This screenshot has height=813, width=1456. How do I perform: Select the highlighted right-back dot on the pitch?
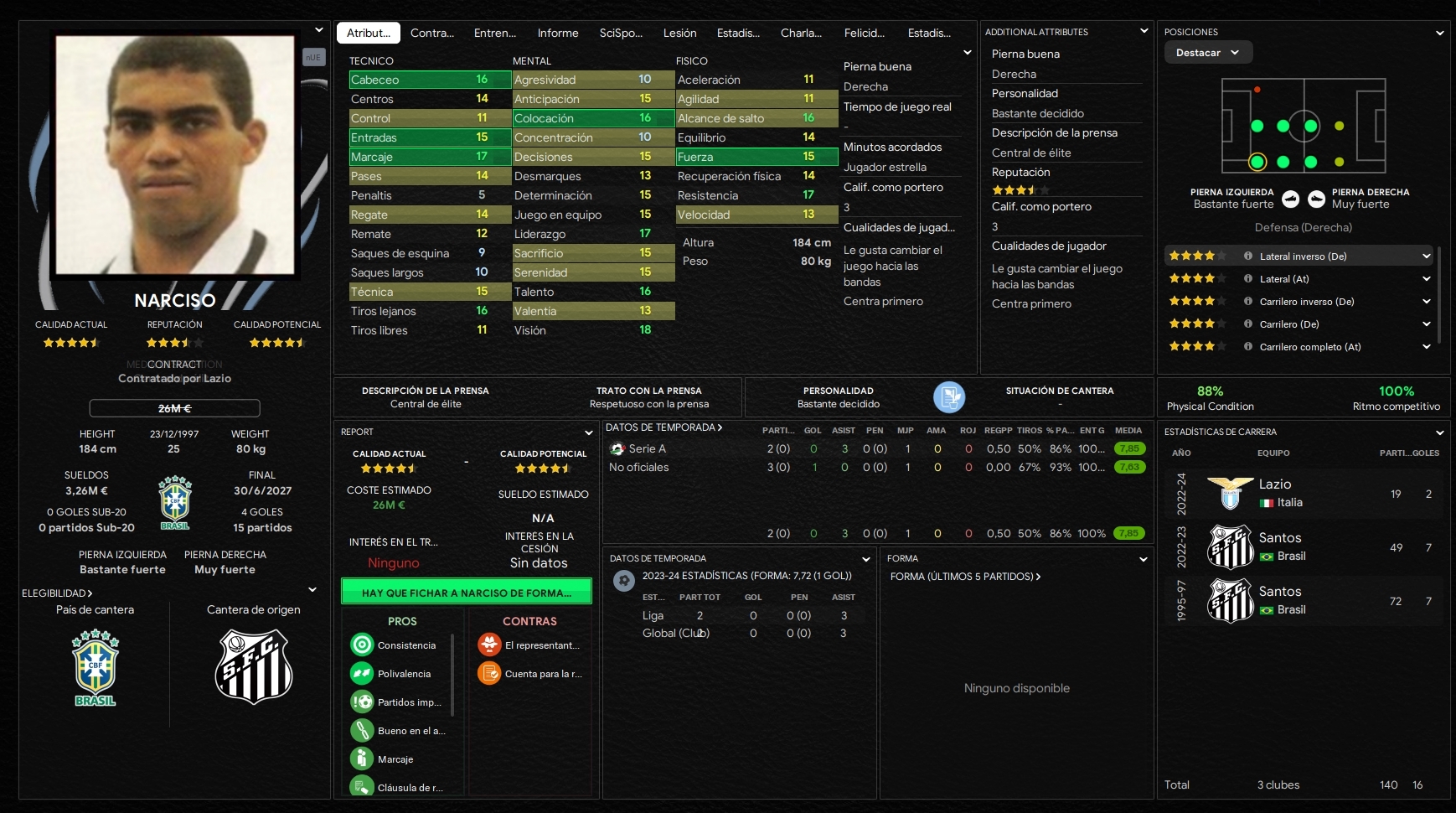[1257, 162]
